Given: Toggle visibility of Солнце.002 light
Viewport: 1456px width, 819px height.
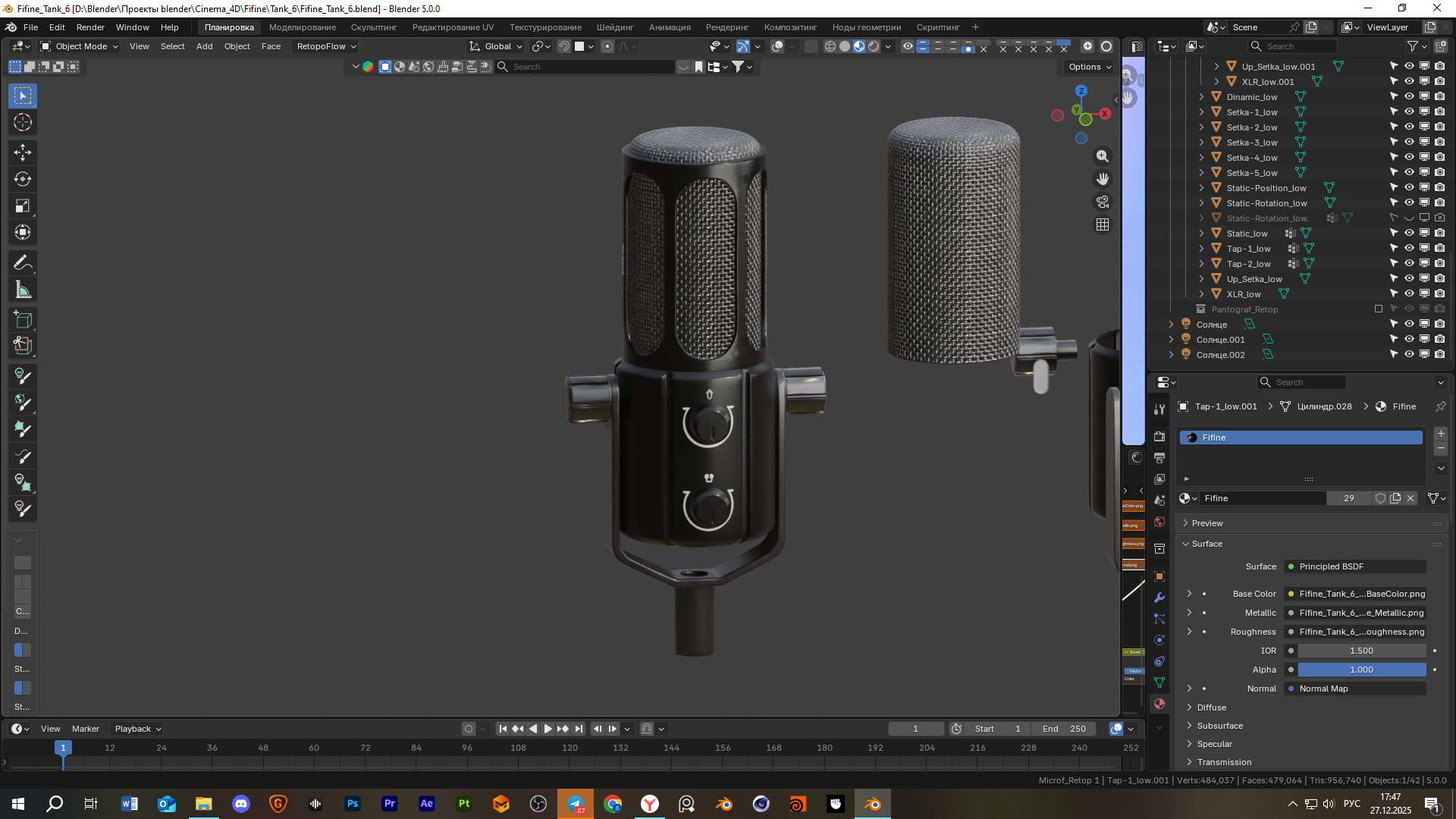Looking at the screenshot, I should [x=1409, y=354].
